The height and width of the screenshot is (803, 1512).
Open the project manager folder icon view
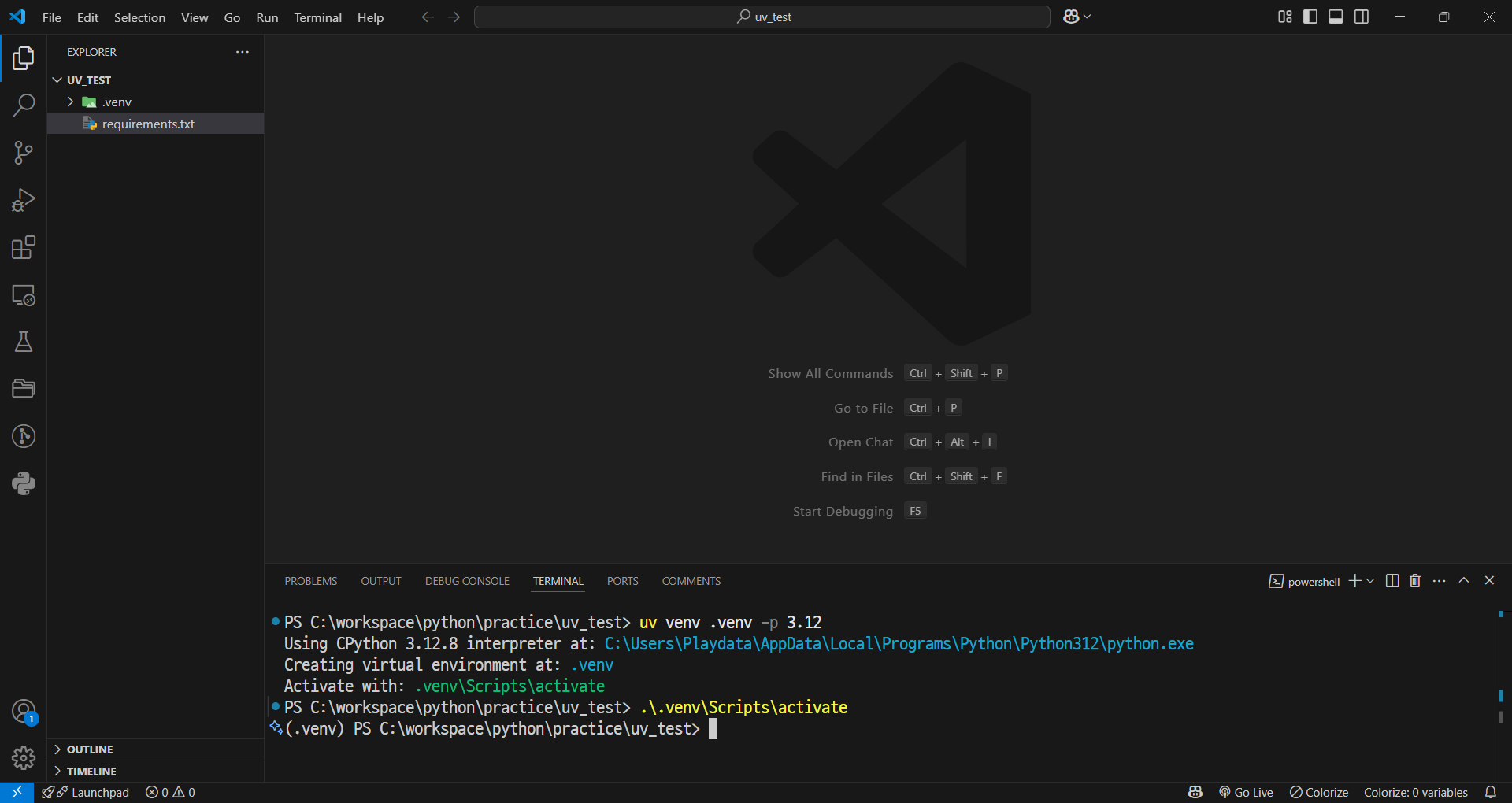pos(24,389)
